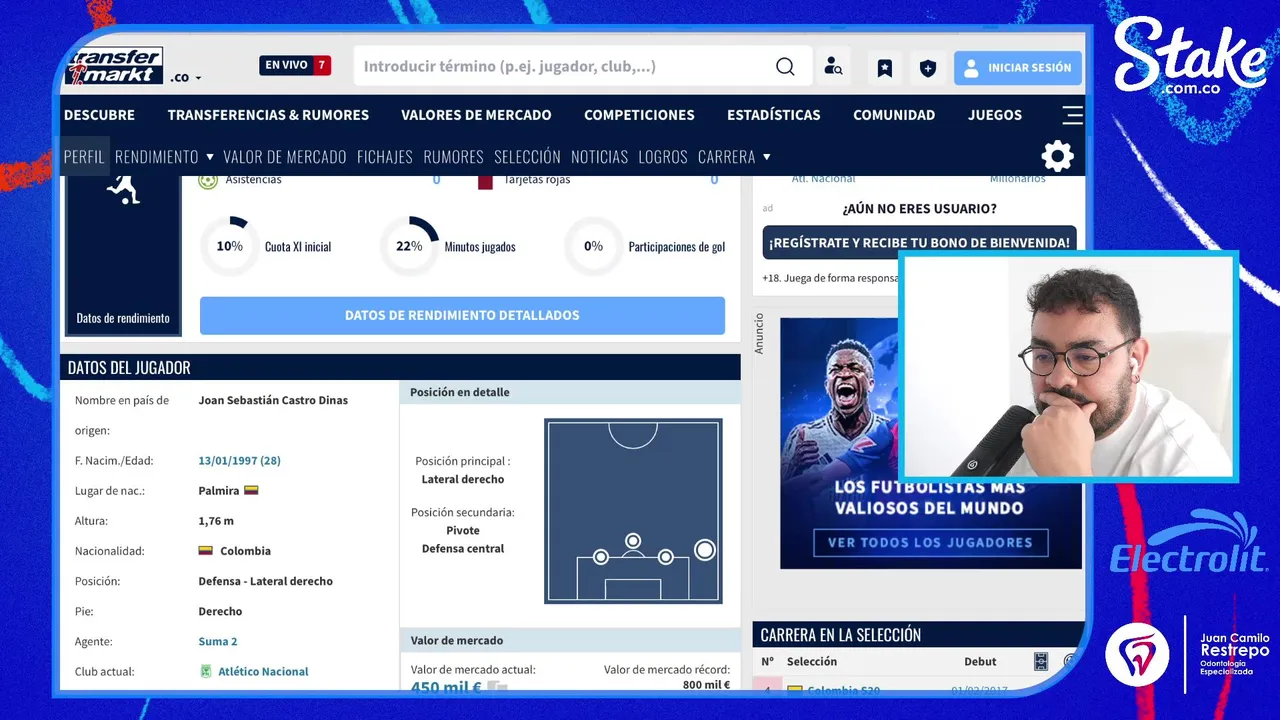The image size is (1280, 720).
Task: Click the Datos de rendimiento player tile
Action: 123,255
